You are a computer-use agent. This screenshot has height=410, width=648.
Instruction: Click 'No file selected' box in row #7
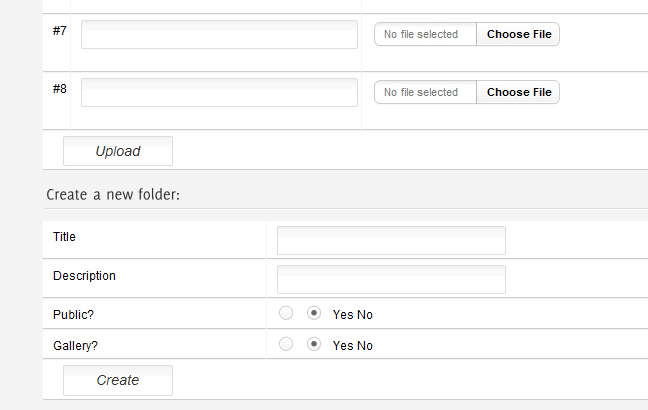point(425,34)
